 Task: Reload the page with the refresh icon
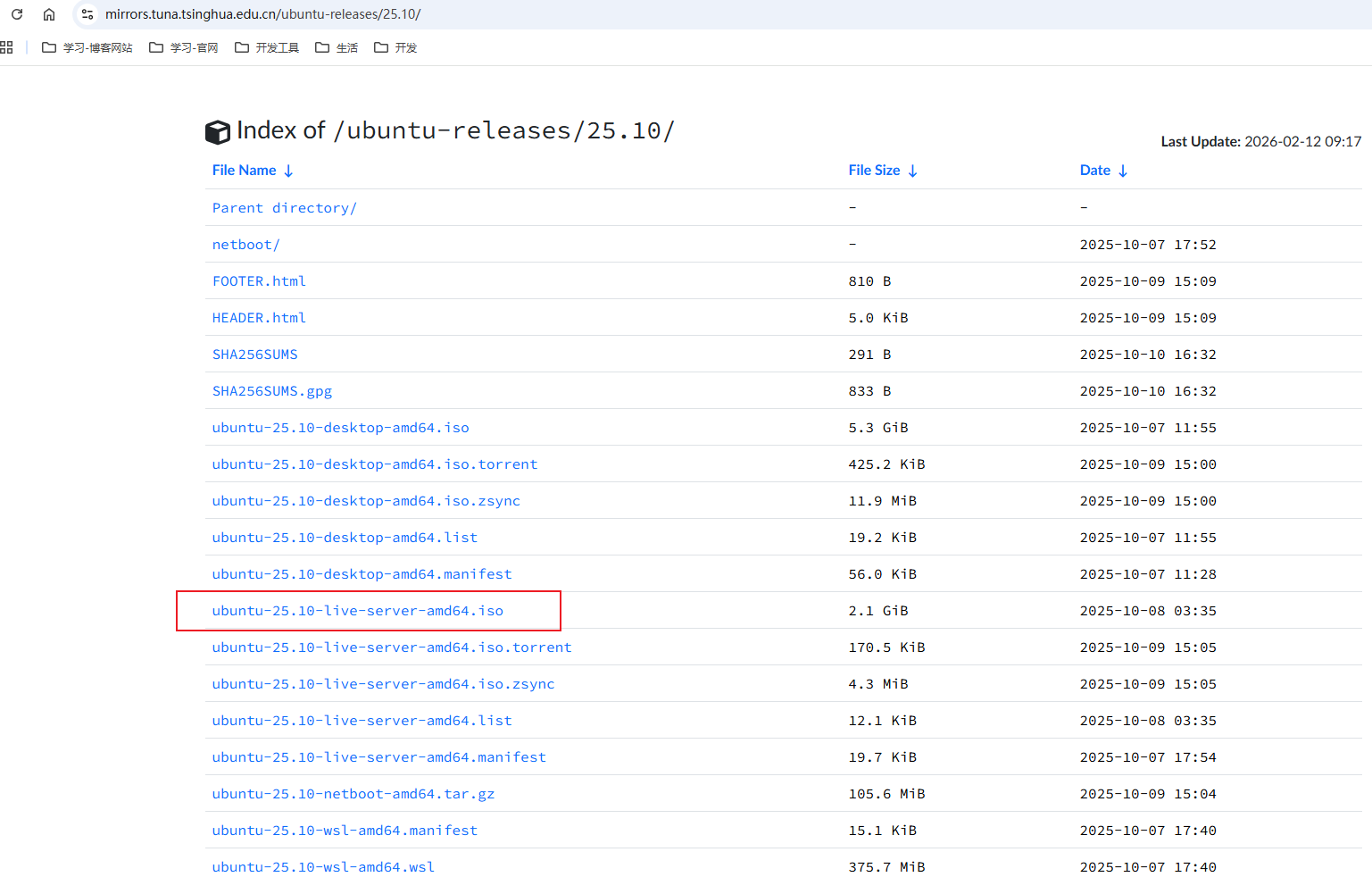17,14
